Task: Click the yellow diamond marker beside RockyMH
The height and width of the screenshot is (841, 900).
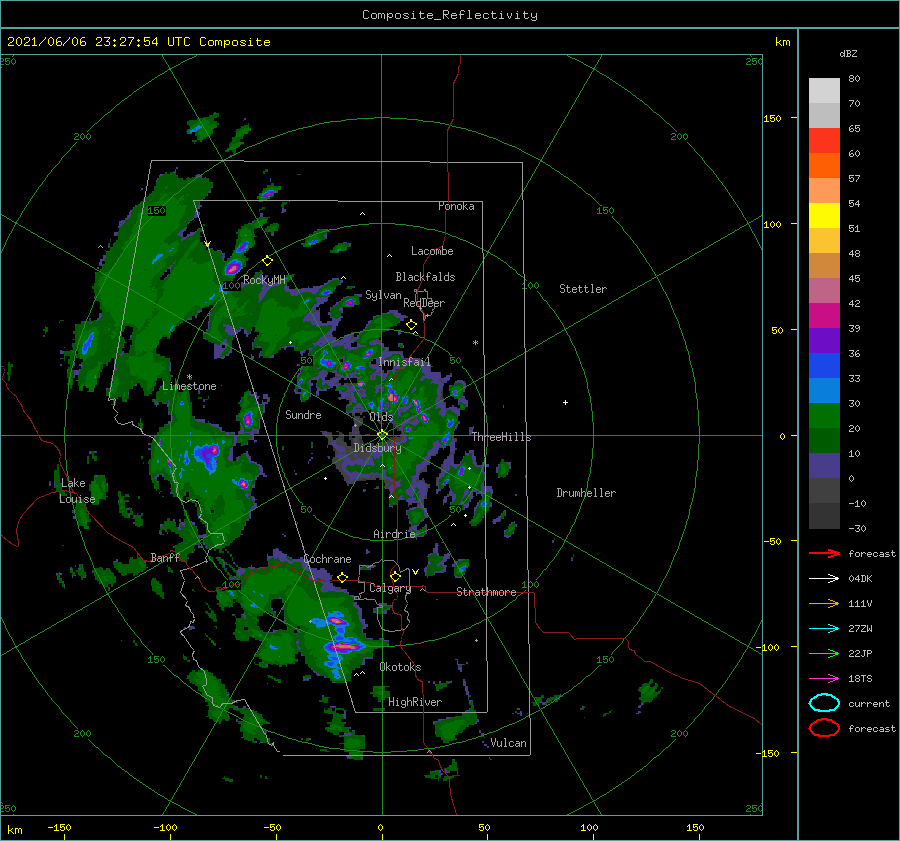Action: [267, 261]
